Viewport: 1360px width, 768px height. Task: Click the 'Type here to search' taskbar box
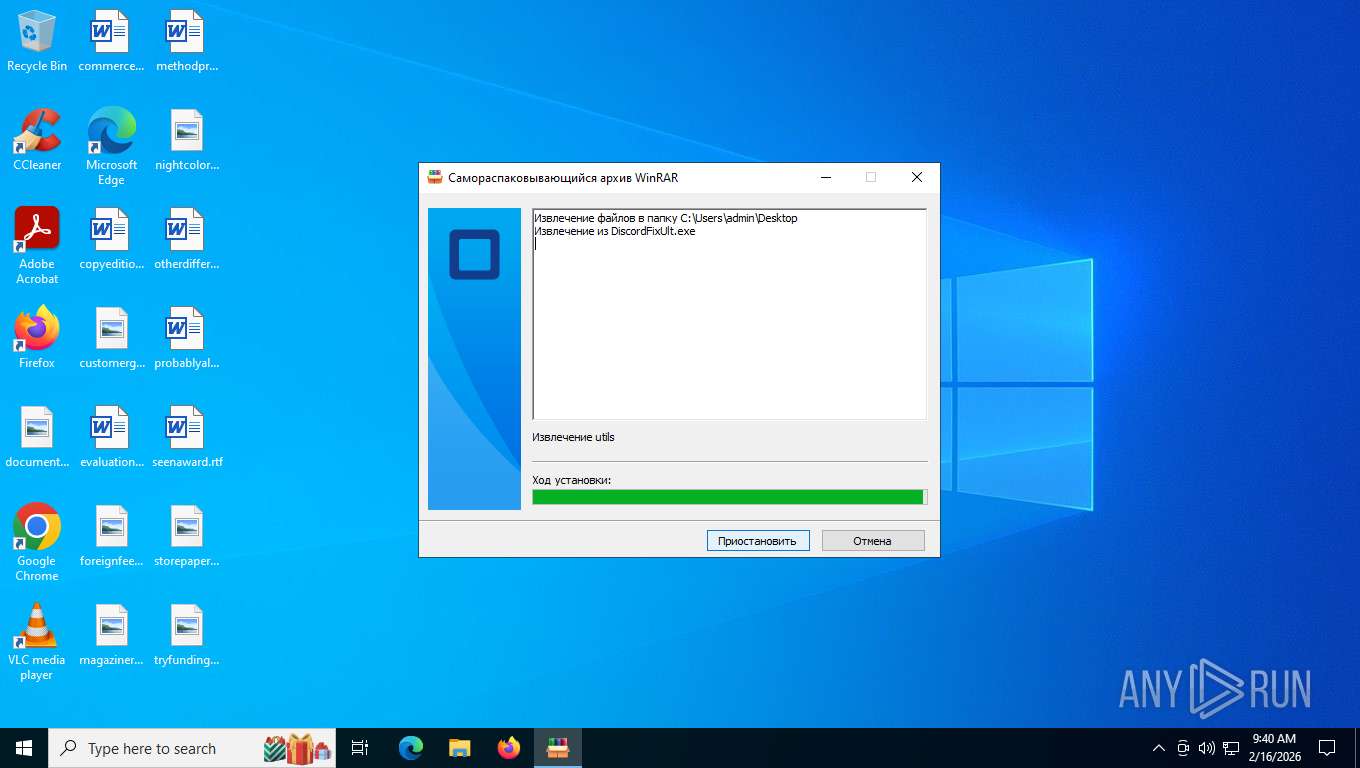coord(193,748)
